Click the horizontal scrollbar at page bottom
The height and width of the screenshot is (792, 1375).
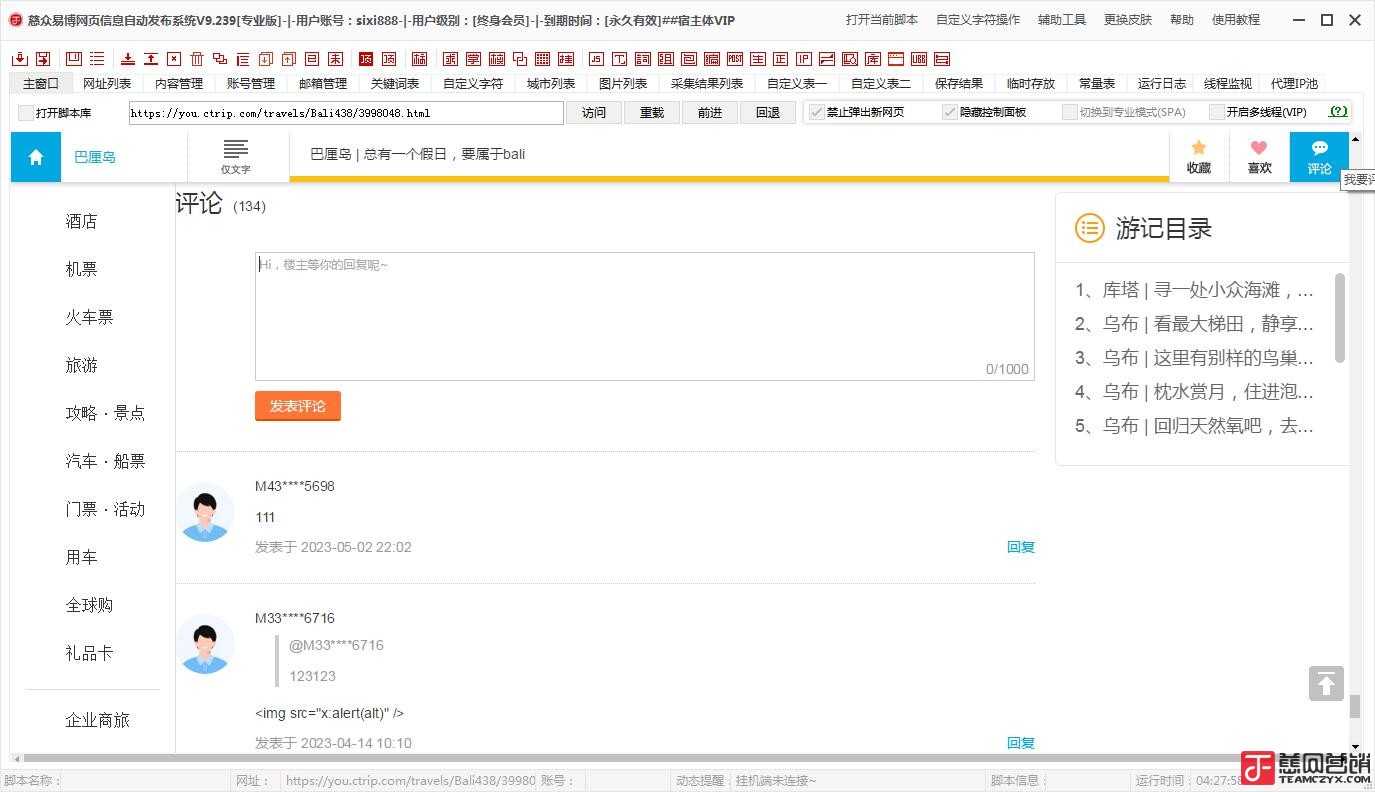pyautogui.click(x=680, y=759)
